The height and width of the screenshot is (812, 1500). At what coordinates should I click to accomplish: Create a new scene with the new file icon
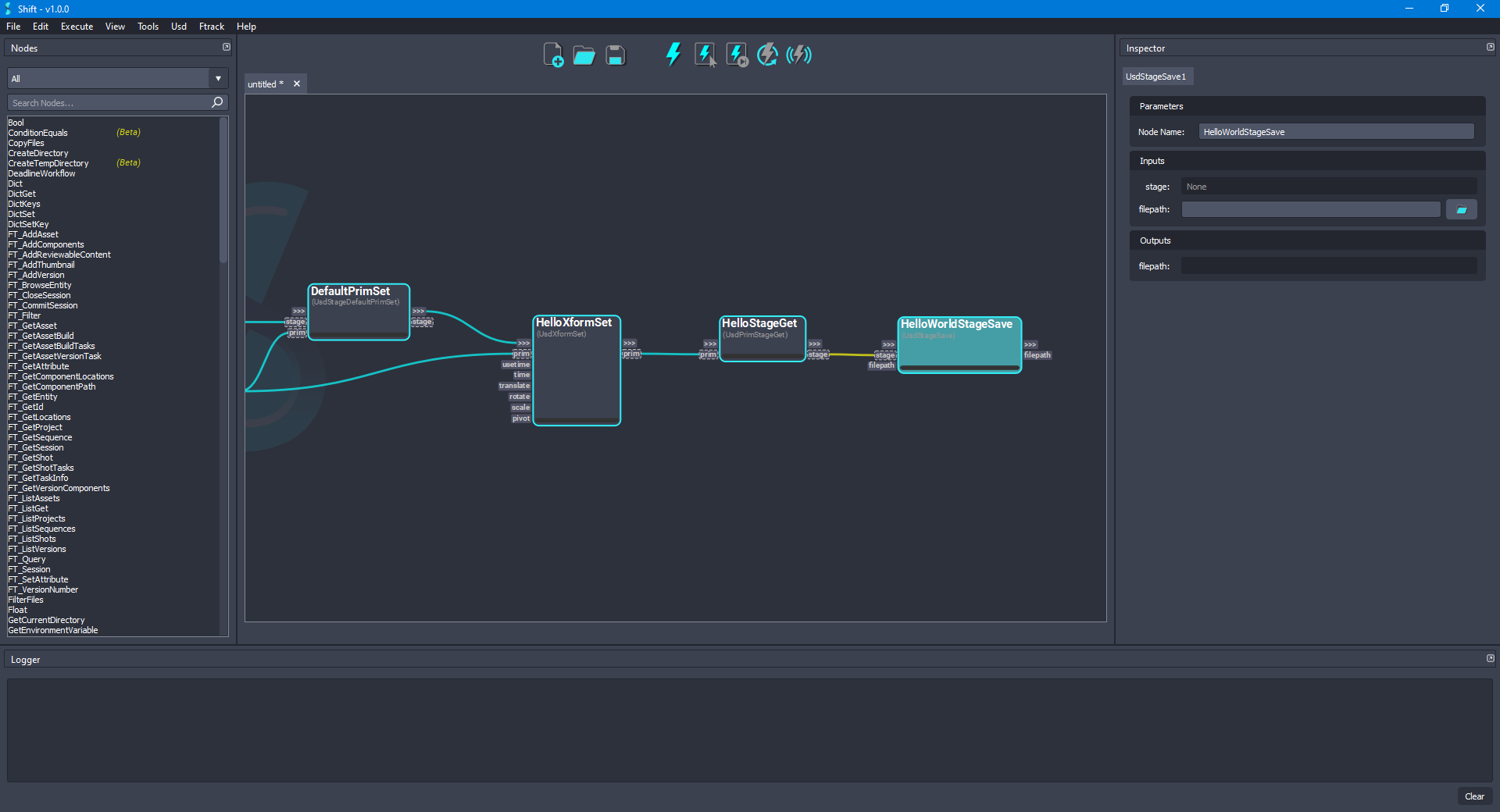(x=554, y=55)
